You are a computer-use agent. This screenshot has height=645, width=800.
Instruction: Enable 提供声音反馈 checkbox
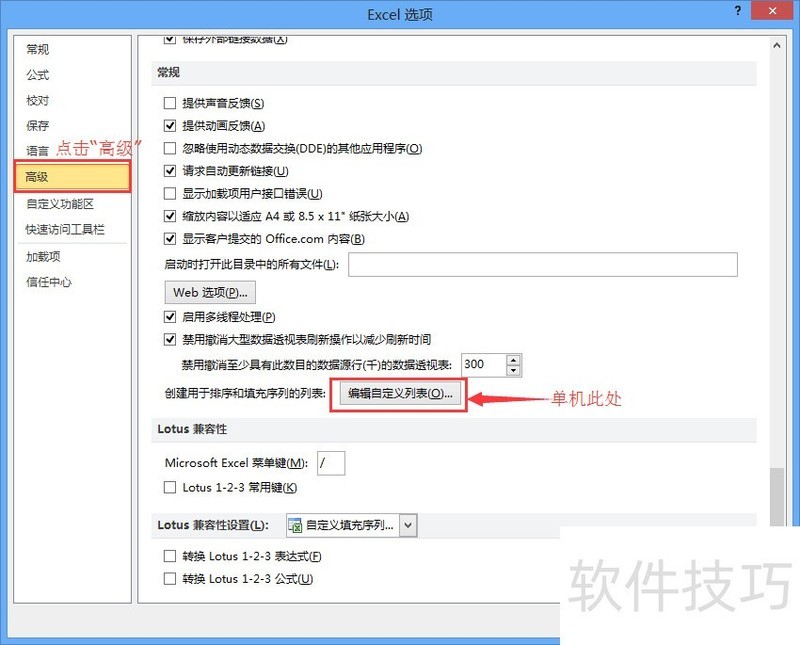170,103
